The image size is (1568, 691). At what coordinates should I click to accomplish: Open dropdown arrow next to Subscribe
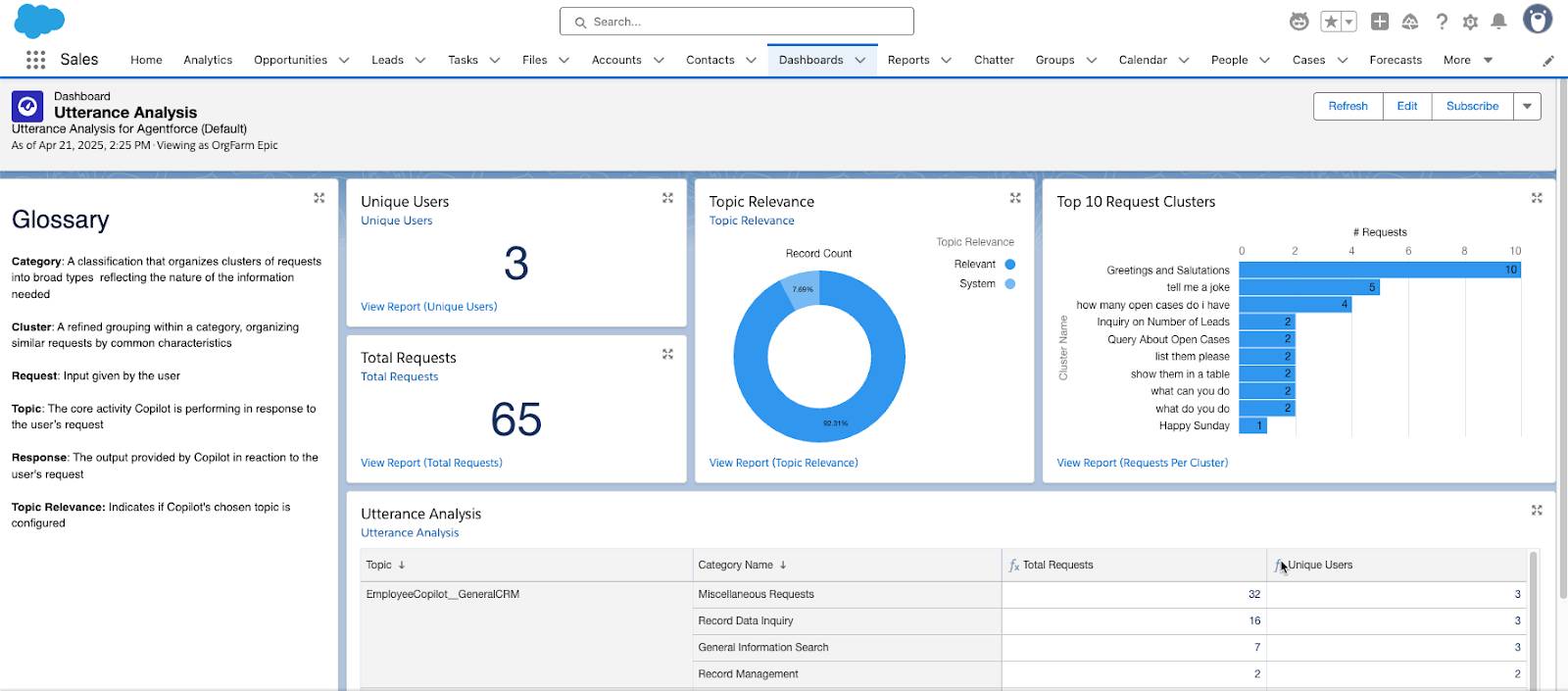coord(1527,106)
